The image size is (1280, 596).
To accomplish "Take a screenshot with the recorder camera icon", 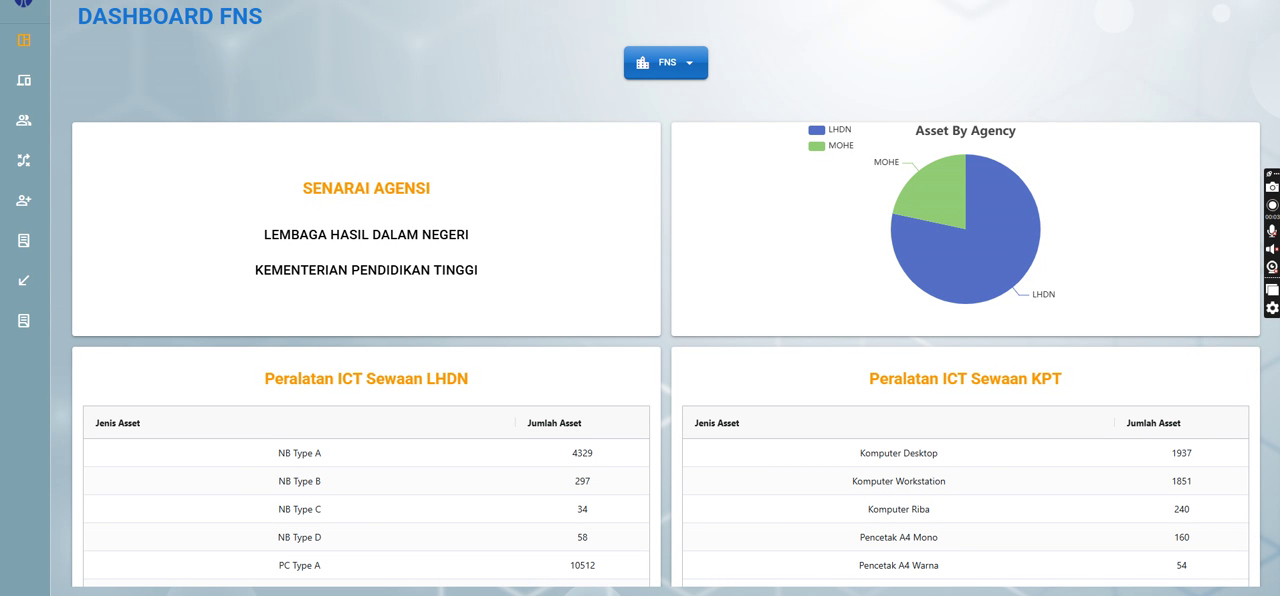I will (x=1272, y=187).
